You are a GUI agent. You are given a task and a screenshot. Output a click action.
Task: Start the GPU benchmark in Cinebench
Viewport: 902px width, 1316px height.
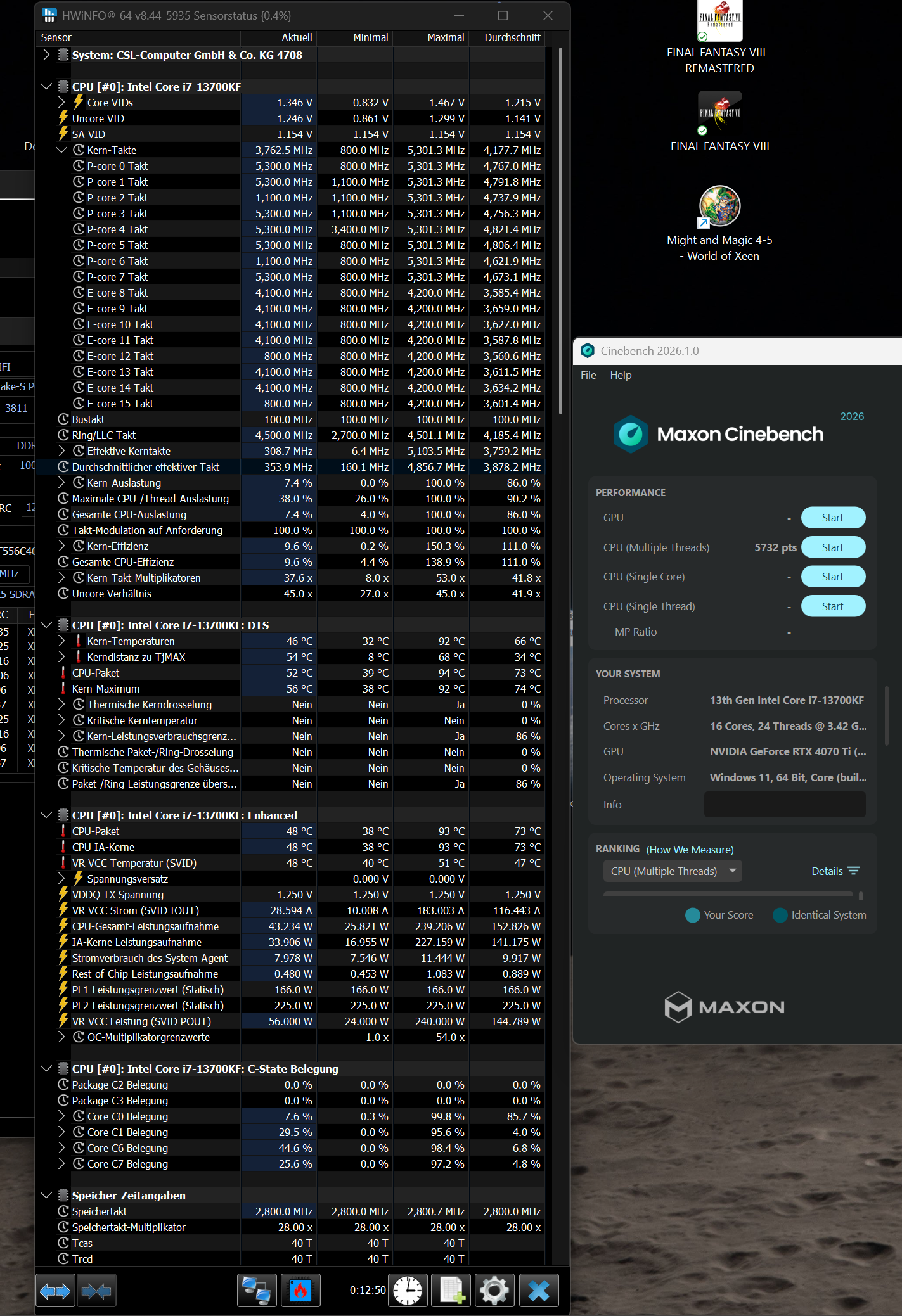(x=833, y=518)
